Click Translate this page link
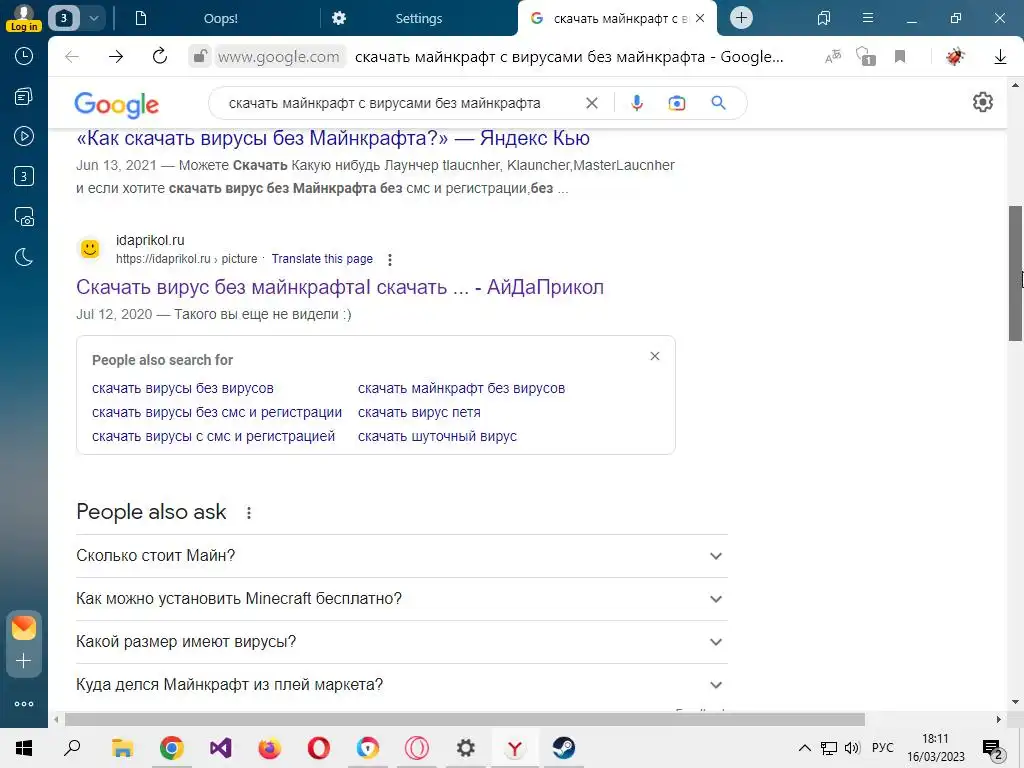1024x768 pixels. coord(322,259)
